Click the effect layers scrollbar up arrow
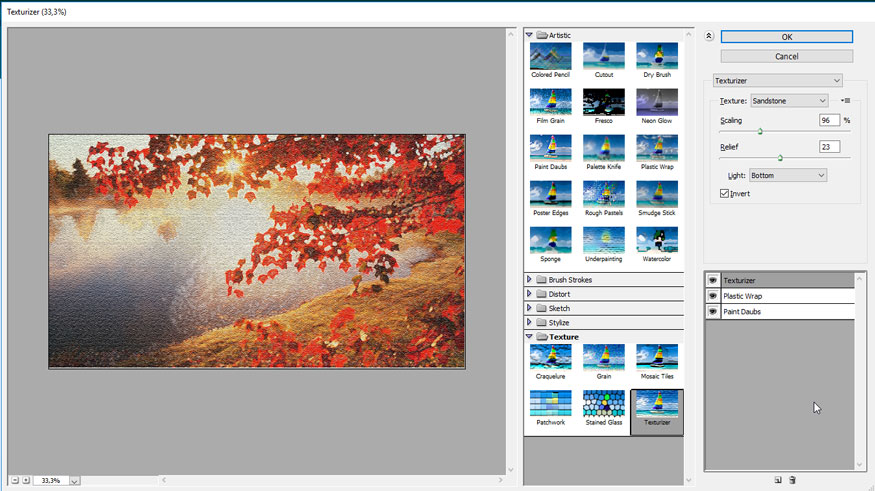The image size is (875, 491). point(860,277)
